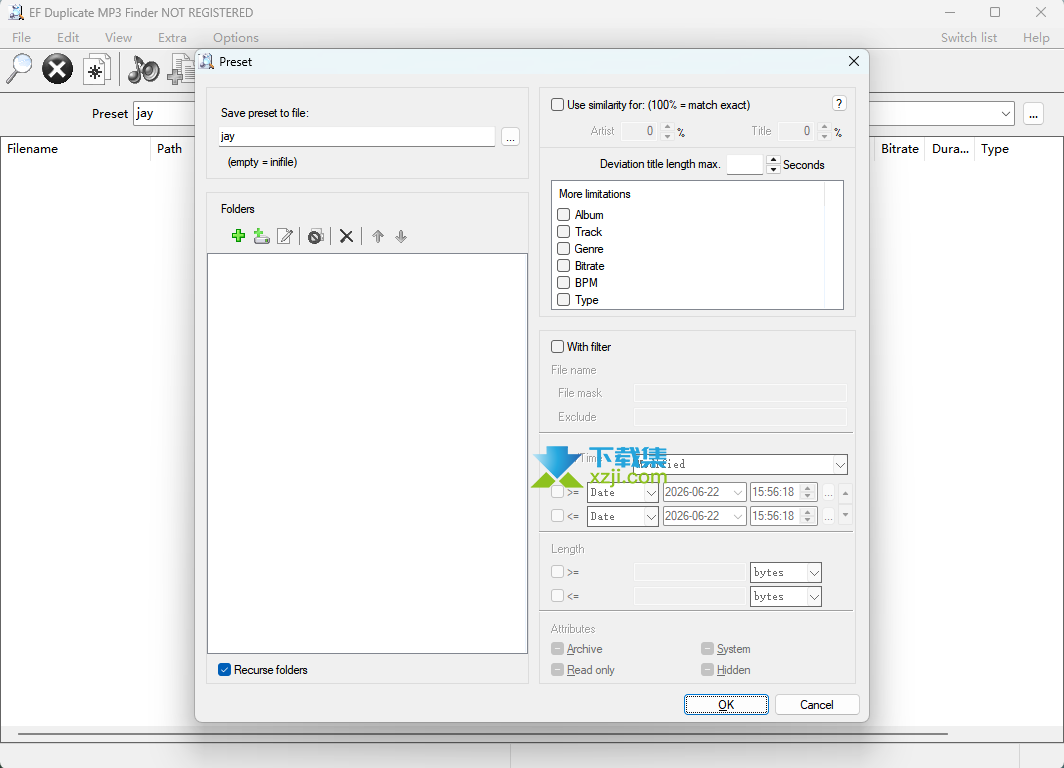Click Switch list in the menu bar
The image size is (1064, 768).
pyautogui.click(x=969, y=37)
